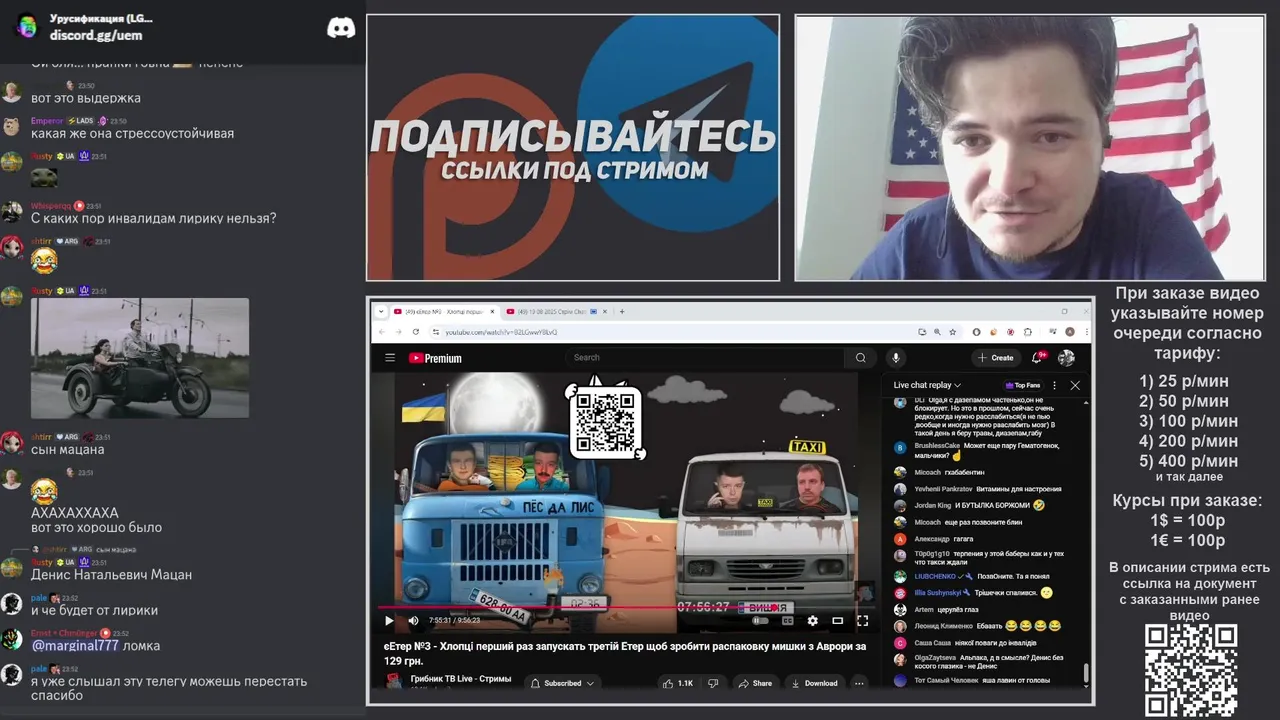This screenshot has width=1280, height=720.
Task: Seek on the red video progress bar
Action: [625, 607]
